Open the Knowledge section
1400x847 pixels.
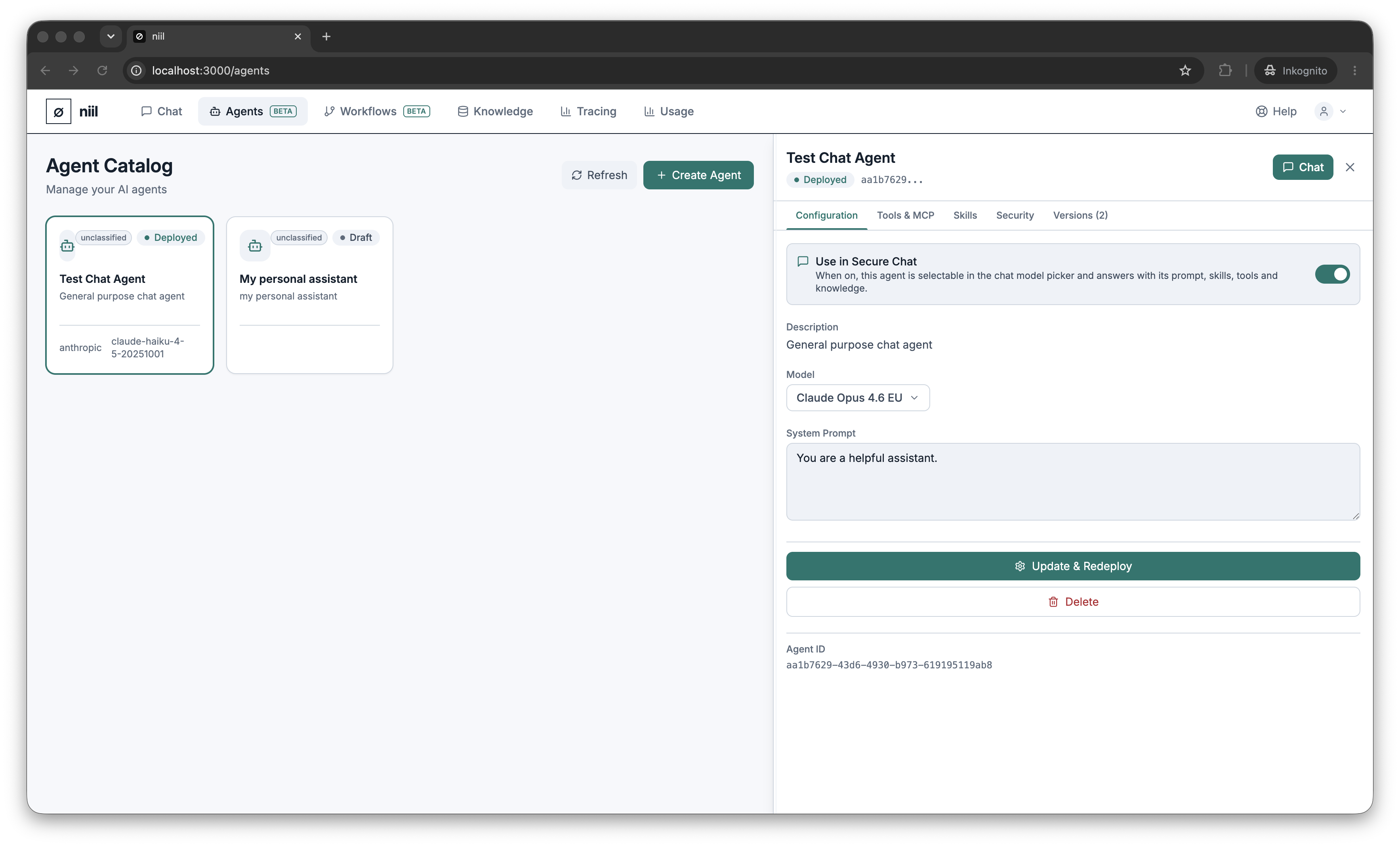click(495, 111)
